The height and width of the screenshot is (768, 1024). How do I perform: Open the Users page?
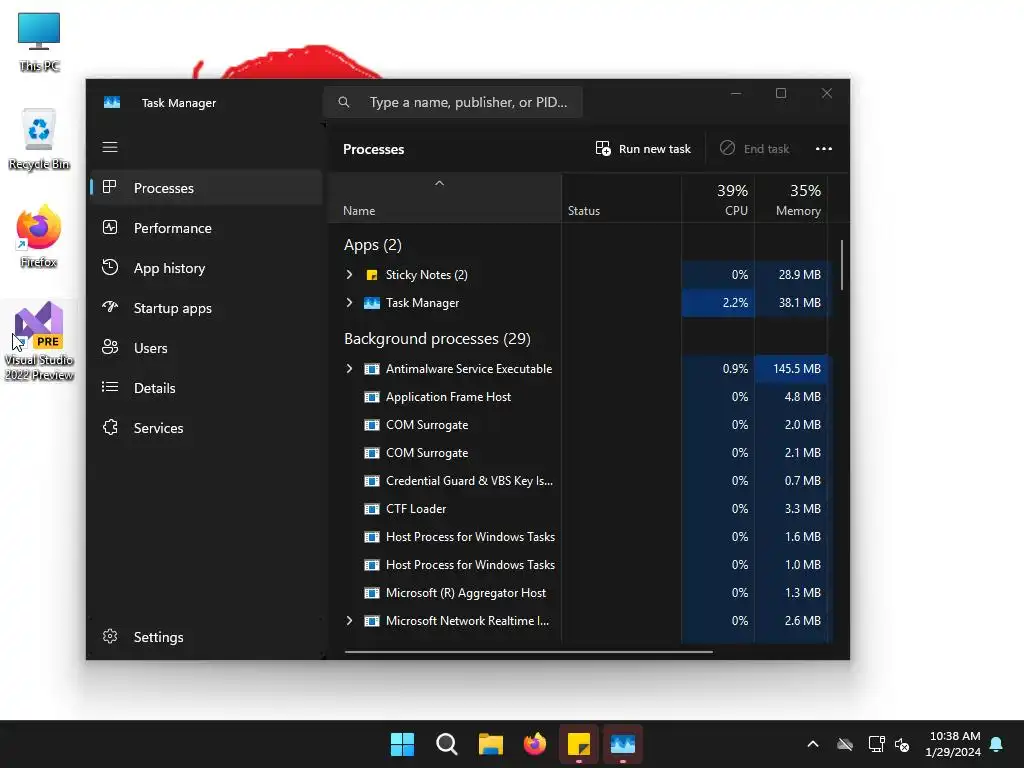coord(206,348)
